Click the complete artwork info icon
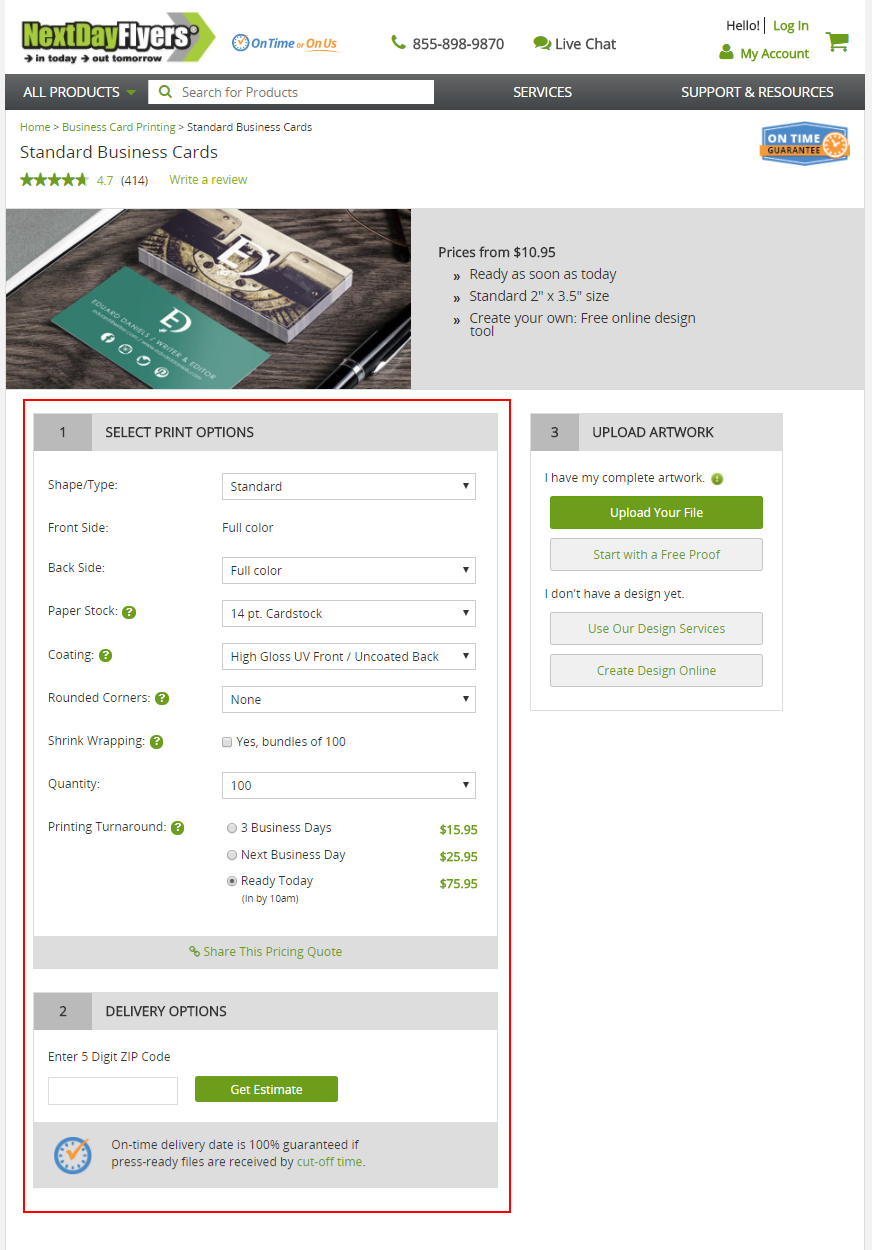Viewport: 872px width, 1250px height. click(x=717, y=479)
